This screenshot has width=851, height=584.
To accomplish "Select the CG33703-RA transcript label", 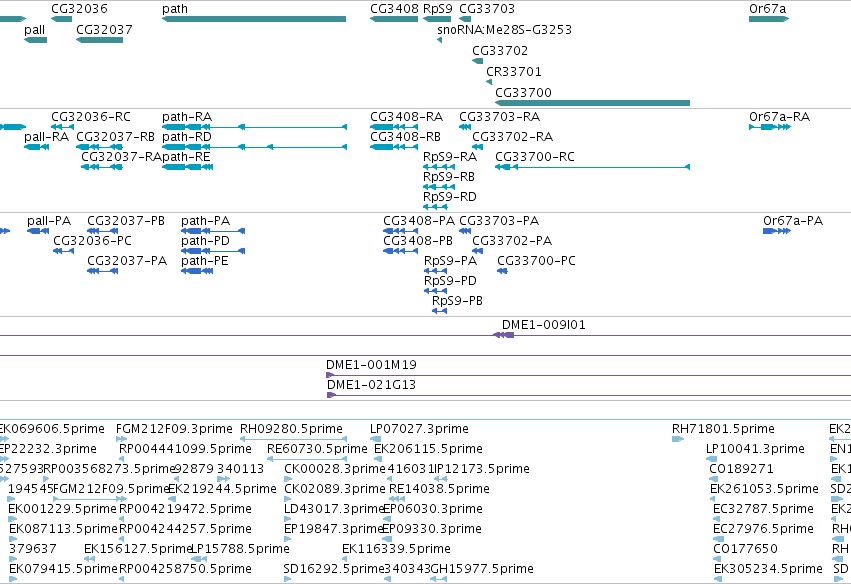I will click(499, 117).
